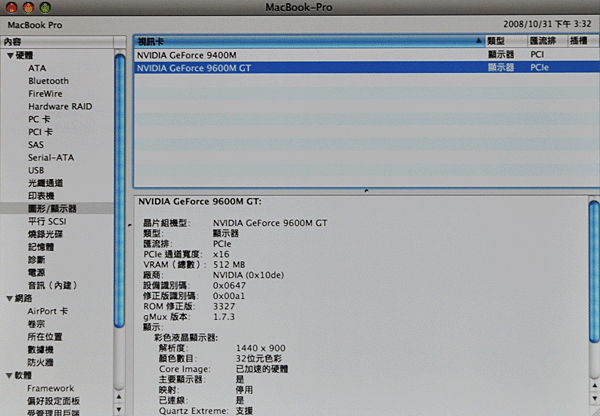Select SAS in the sidebar
The image size is (600, 416).
tap(36, 145)
